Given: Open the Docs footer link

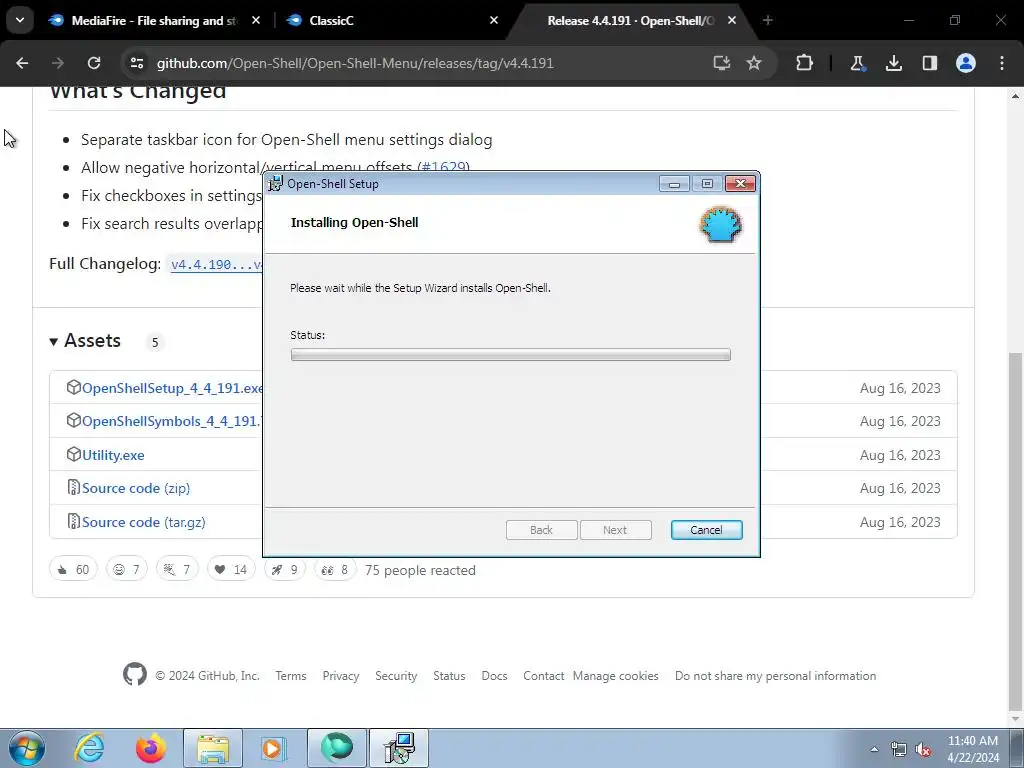Looking at the screenshot, I should (494, 676).
